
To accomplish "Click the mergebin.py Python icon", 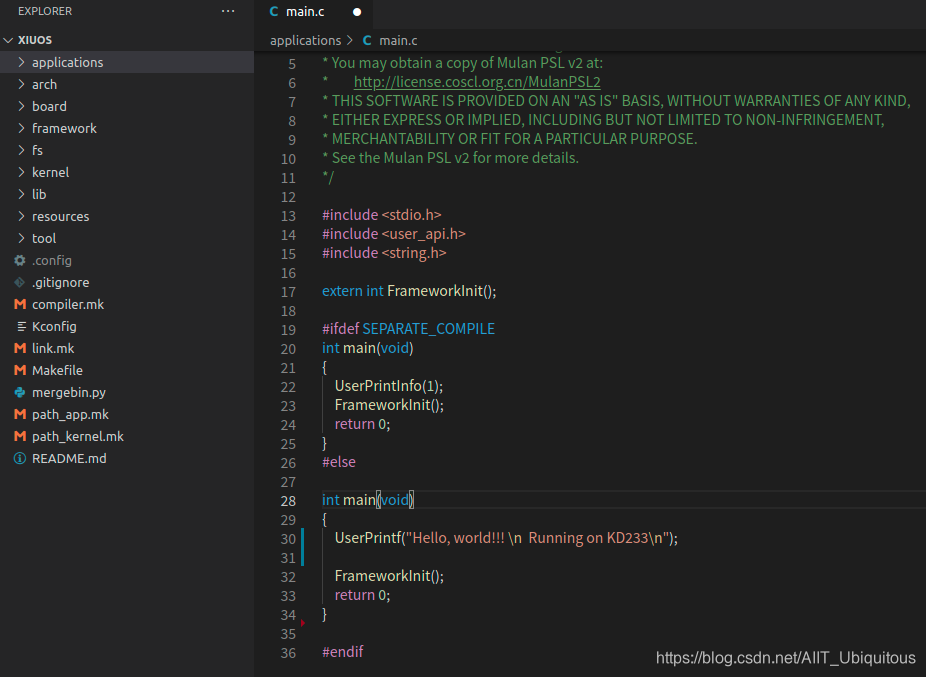I will coord(20,392).
